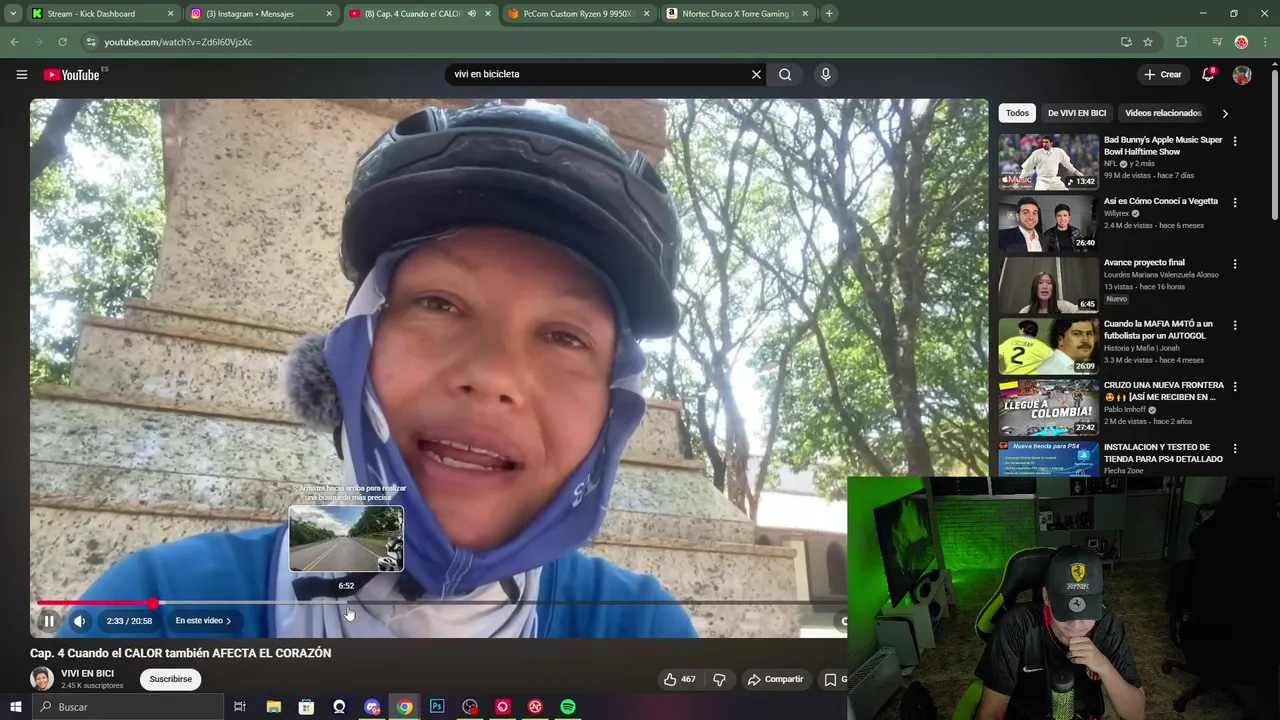Image resolution: width=1280 pixels, height=720 pixels.
Task: Open more options for Bad Bunny video
Action: [1235, 141]
